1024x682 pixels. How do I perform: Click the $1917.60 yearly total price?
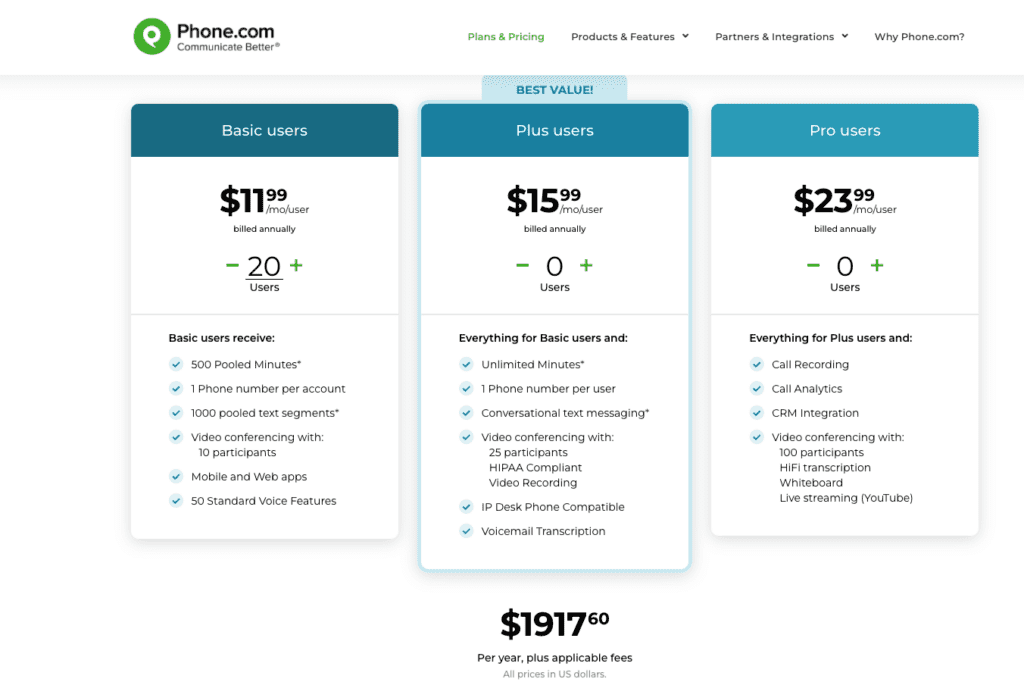pyautogui.click(x=554, y=623)
